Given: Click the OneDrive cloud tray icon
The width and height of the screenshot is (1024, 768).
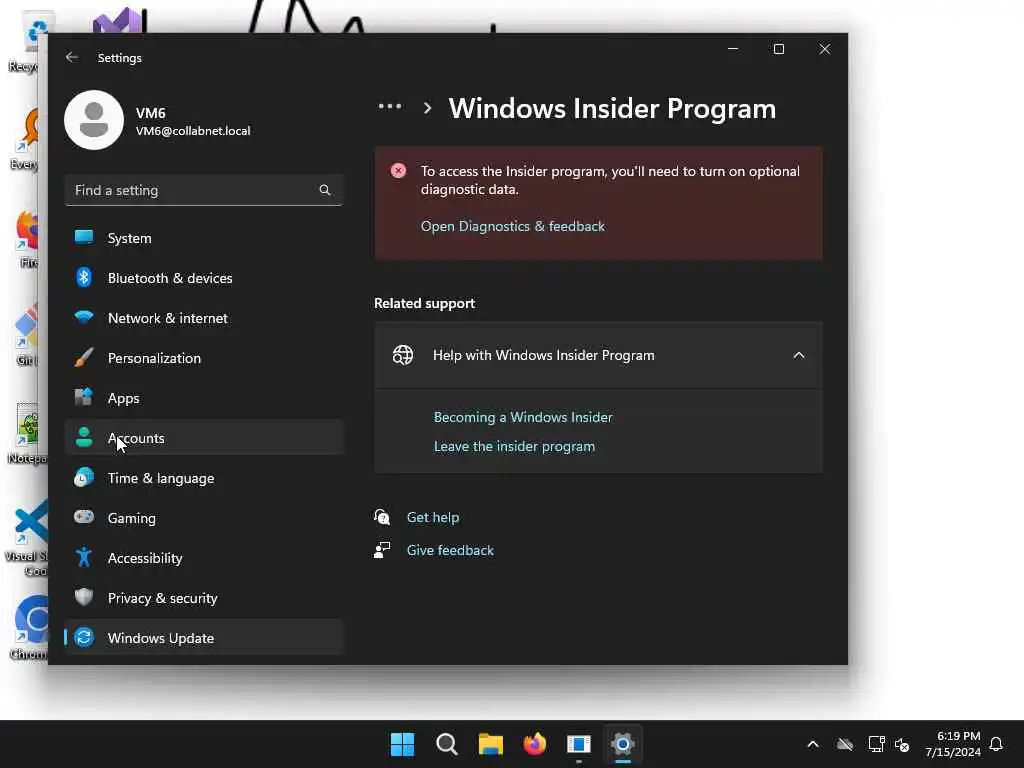Looking at the screenshot, I should click(x=845, y=744).
